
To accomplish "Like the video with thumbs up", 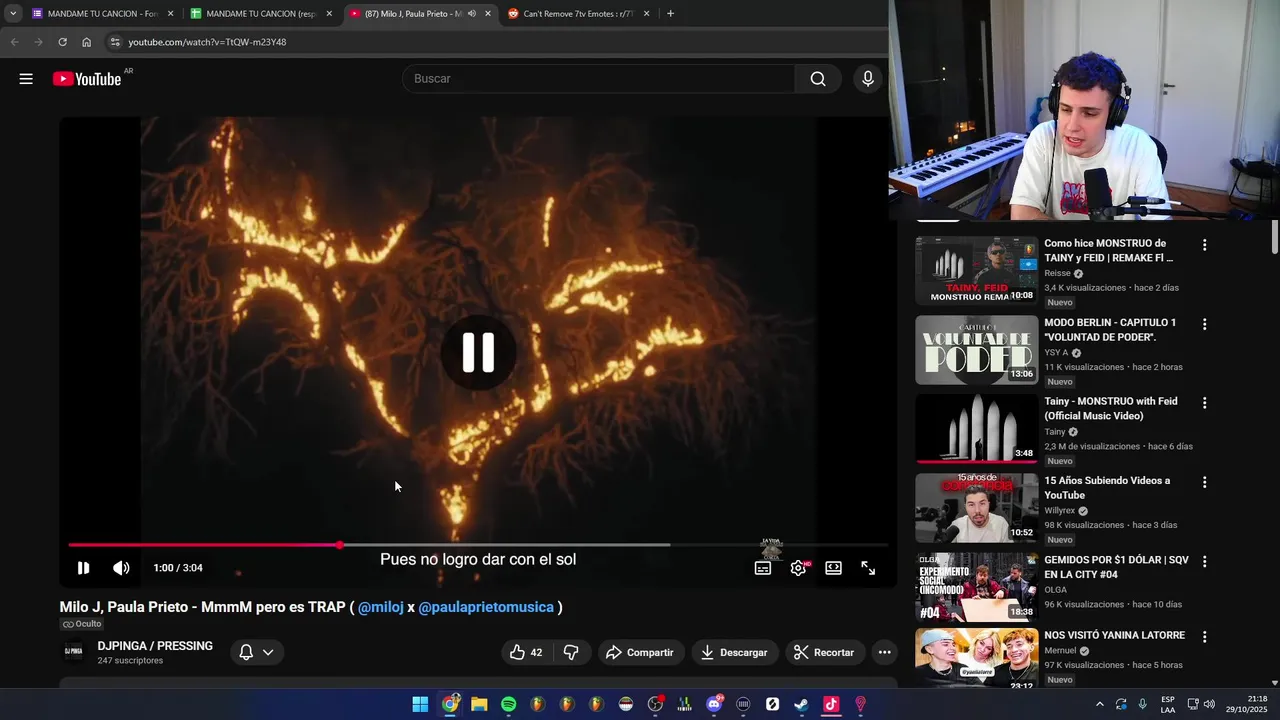I will tap(527, 652).
